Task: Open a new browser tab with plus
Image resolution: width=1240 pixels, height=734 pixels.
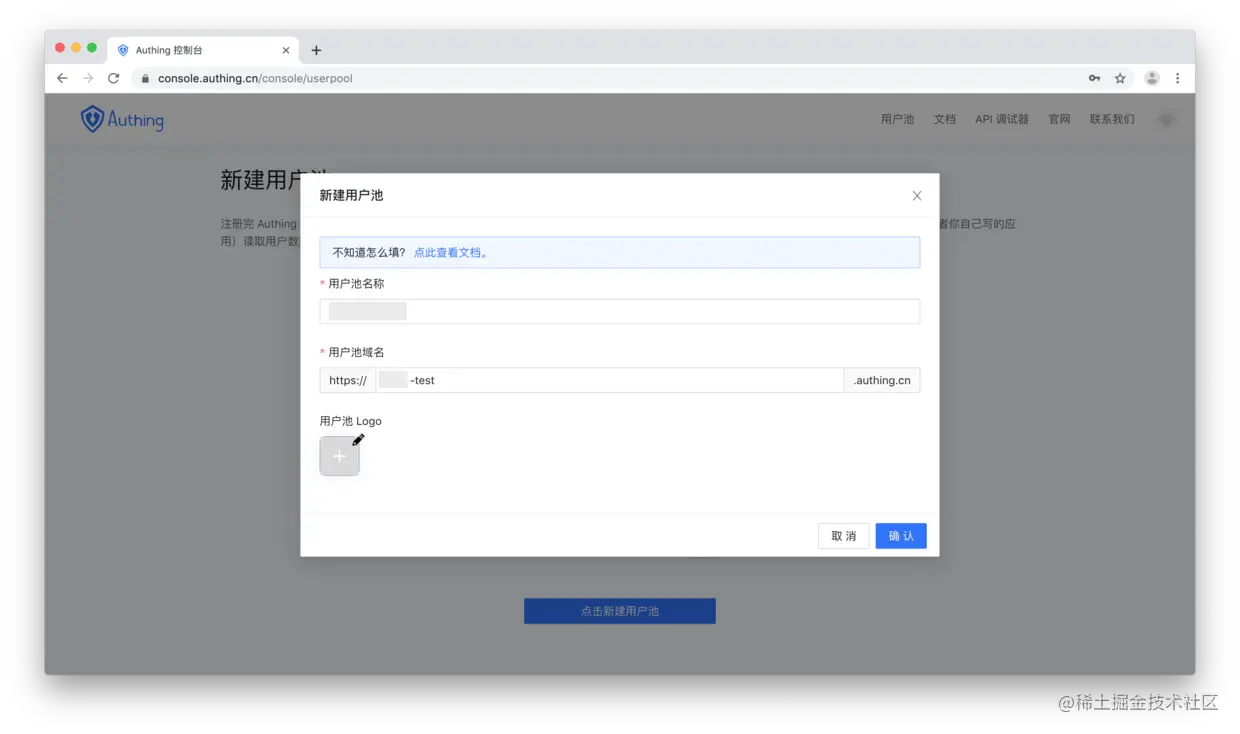Action: 316,50
